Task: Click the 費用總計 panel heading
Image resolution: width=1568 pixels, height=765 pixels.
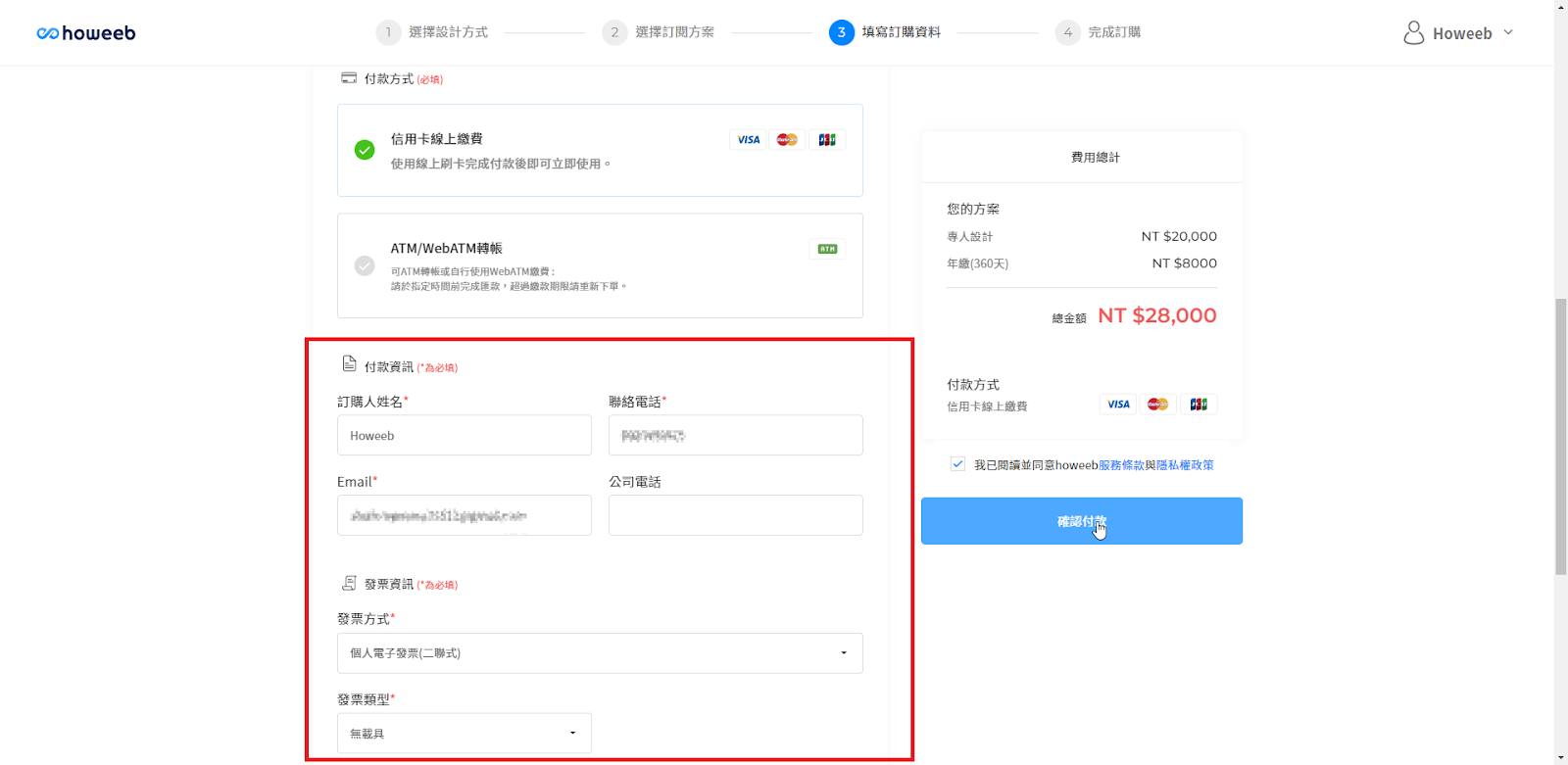Action: point(1096,157)
